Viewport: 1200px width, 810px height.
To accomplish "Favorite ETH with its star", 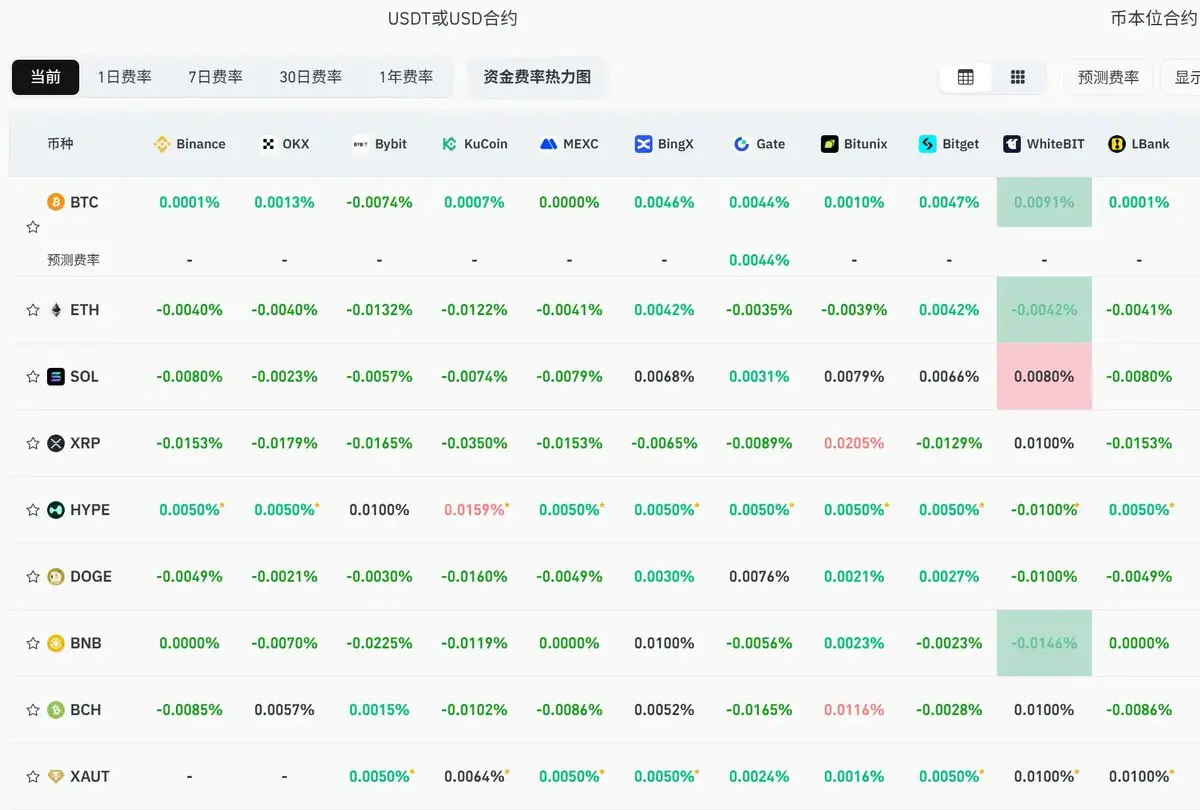I will 33,310.
